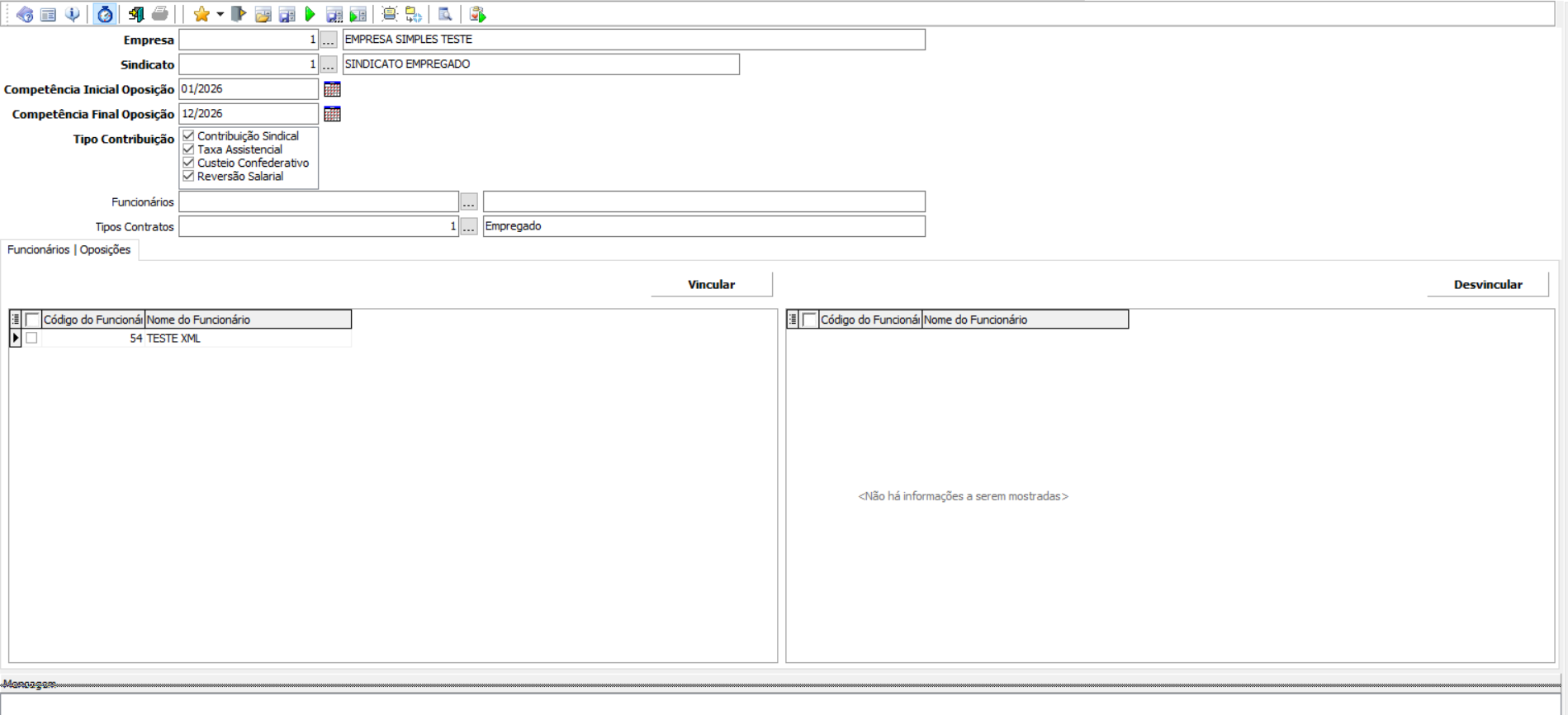Image resolution: width=1568 pixels, height=715 pixels.
Task: Click the green play execute icon
Action: [x=310, y=14]
